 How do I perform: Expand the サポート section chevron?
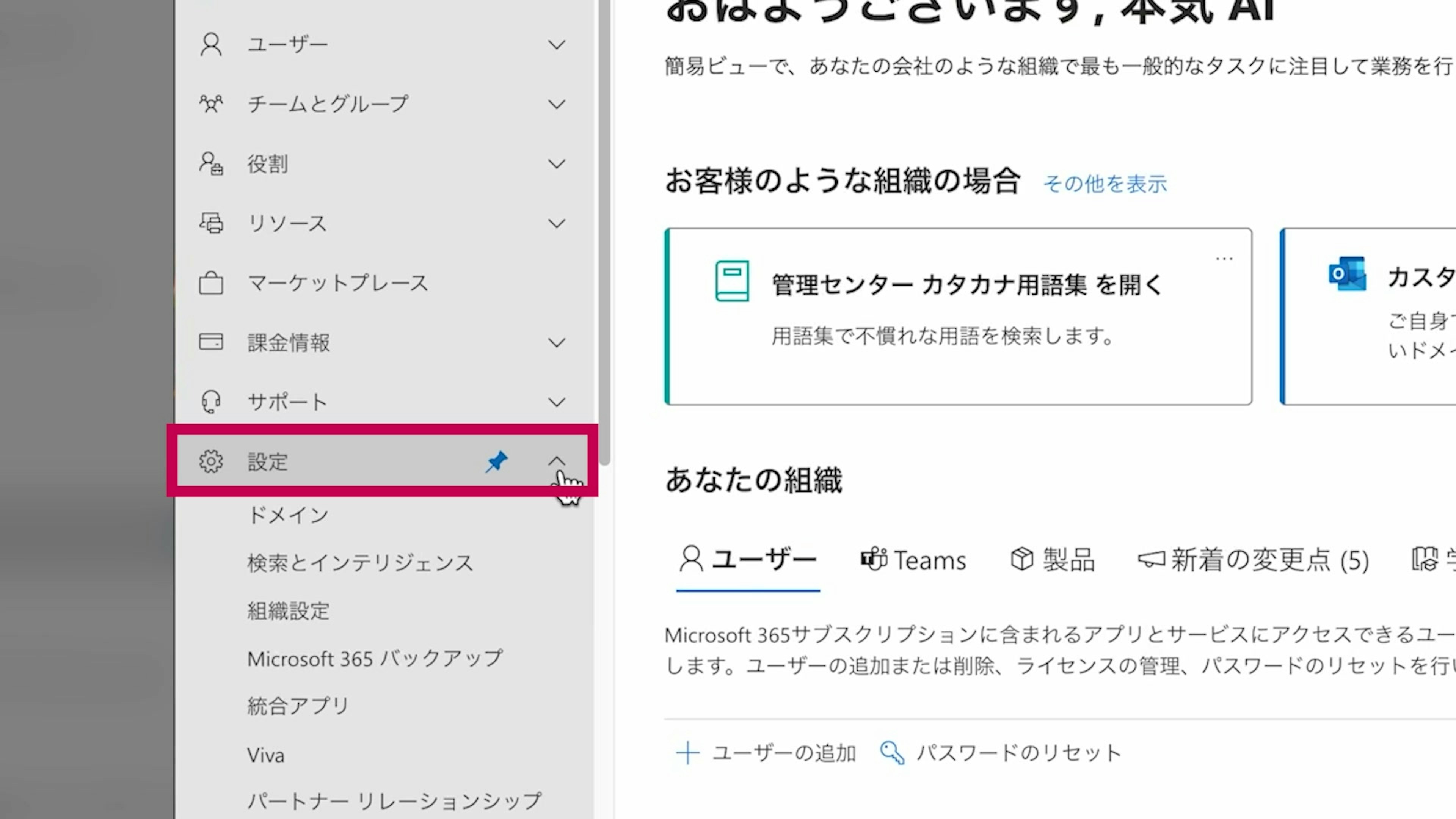coord(556,402)
